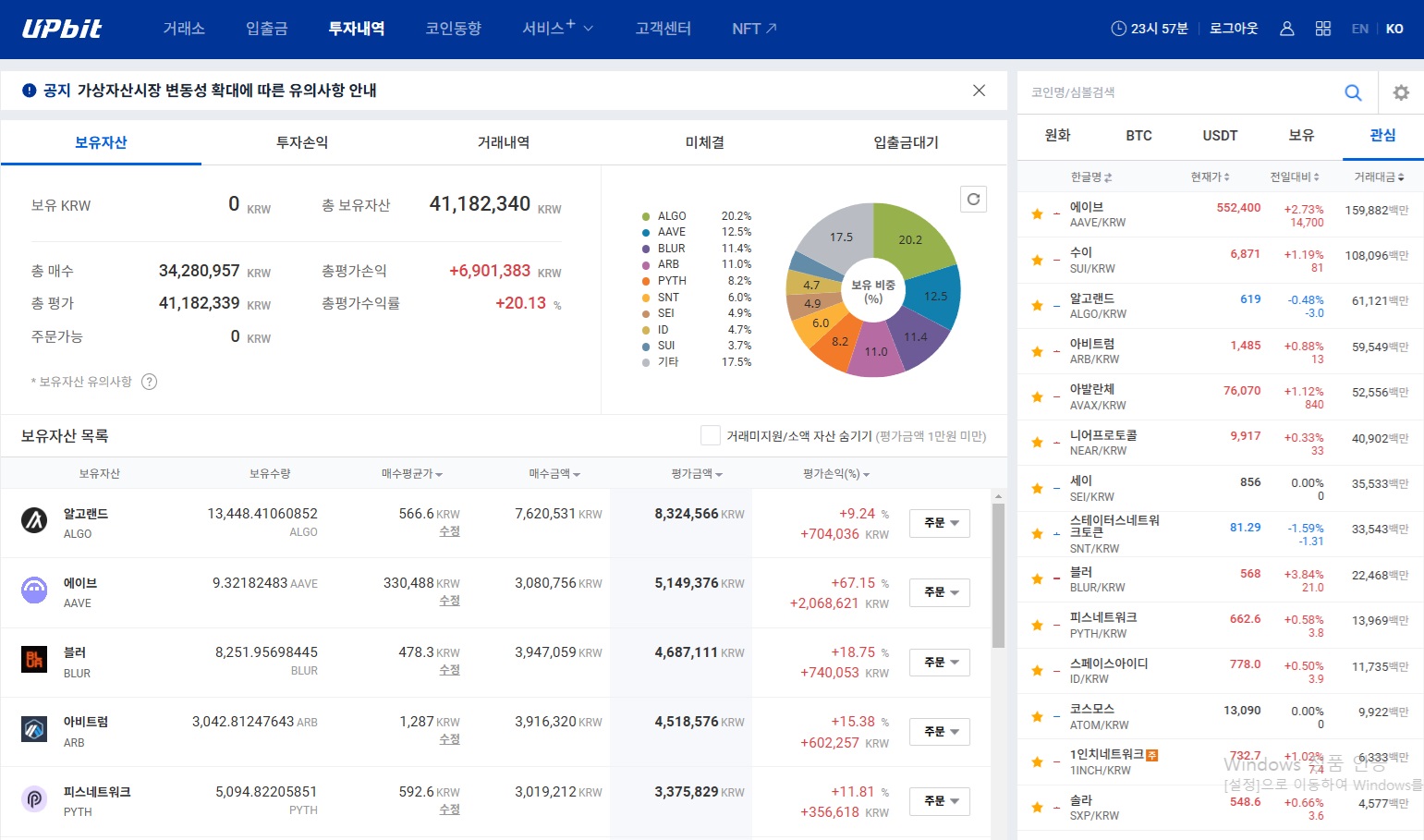Screen dimensions: 1424x840
Task: Click the notice info icon
Action: [29, 91]
